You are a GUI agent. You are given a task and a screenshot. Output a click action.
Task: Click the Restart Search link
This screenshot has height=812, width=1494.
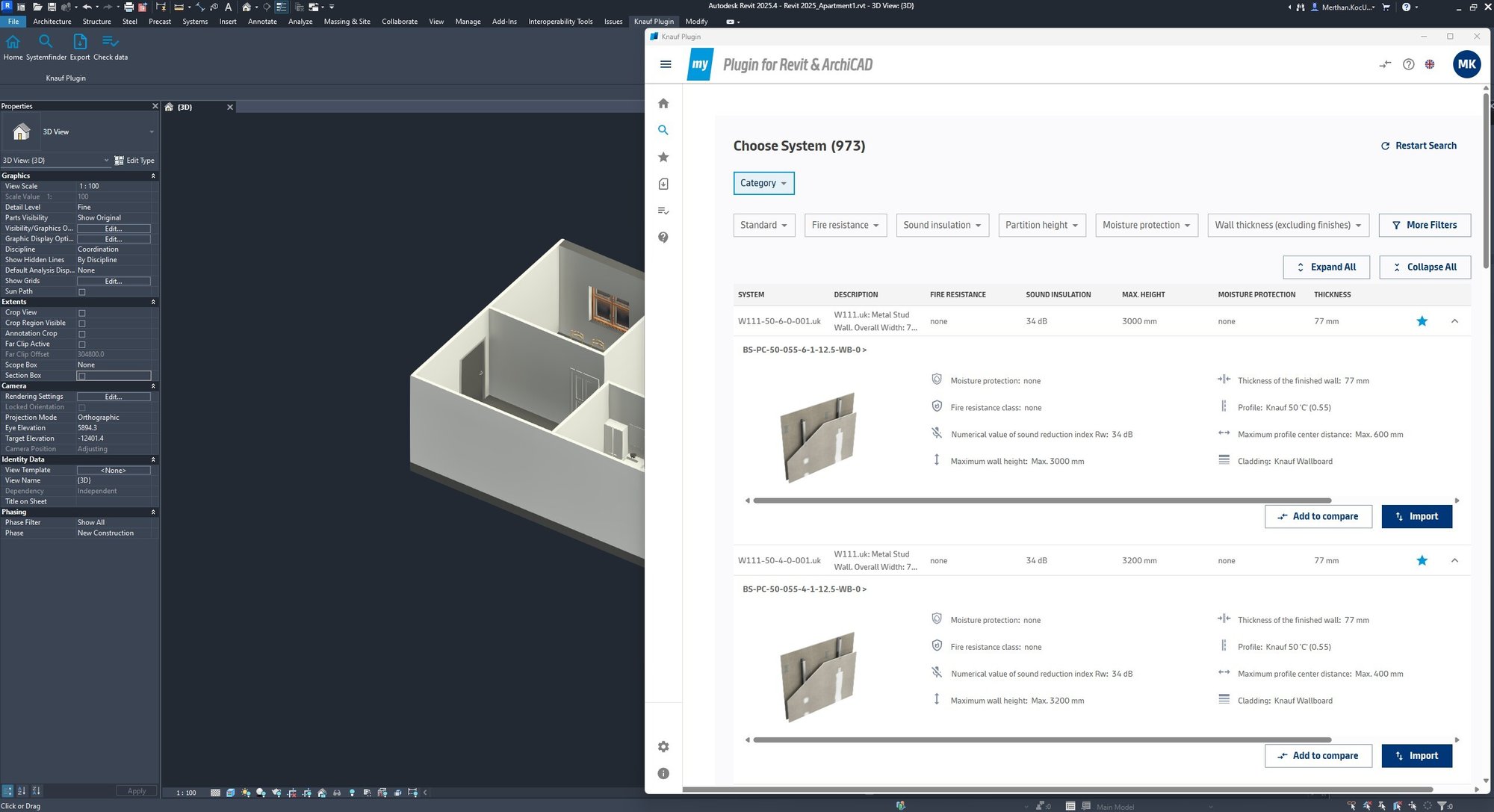point(1419,146)
